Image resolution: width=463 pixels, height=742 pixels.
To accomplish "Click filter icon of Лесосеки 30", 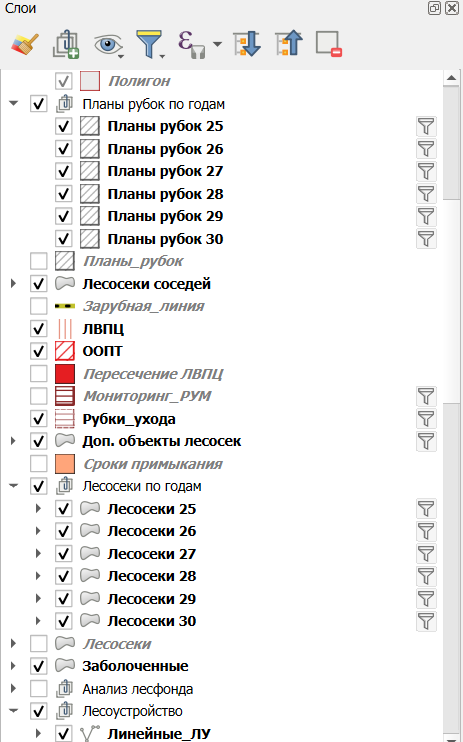I will coord(426,621).
